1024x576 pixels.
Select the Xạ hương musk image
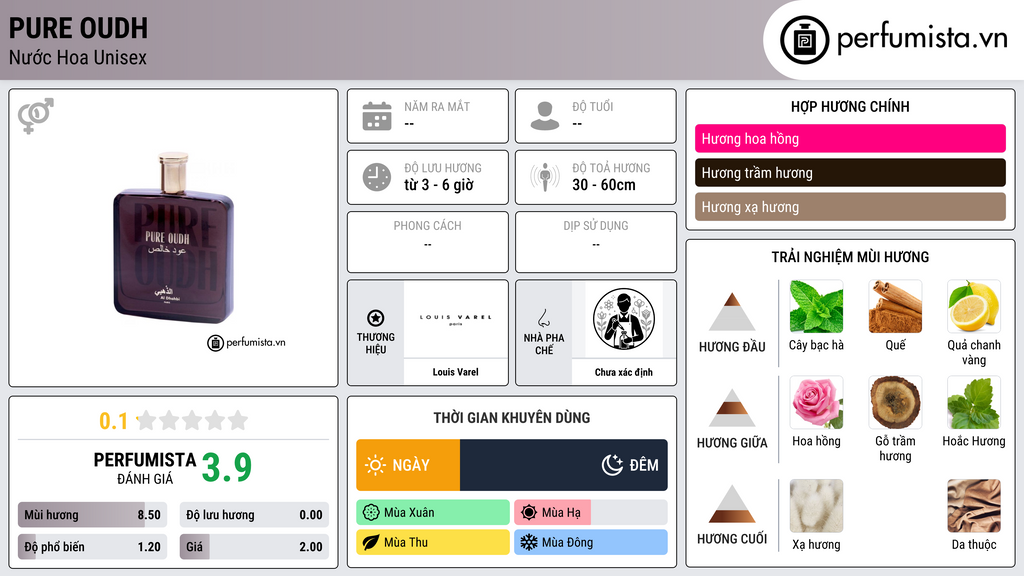pyautogui.click(x=816, y=506)
